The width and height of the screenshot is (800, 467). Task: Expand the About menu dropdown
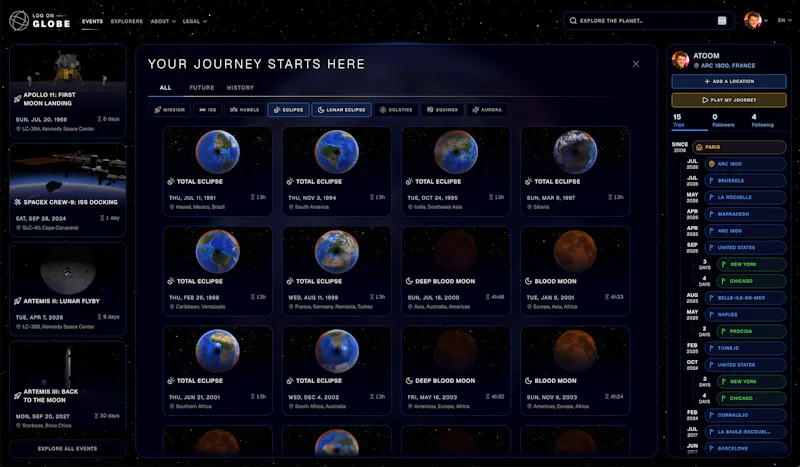click(163, 21)
